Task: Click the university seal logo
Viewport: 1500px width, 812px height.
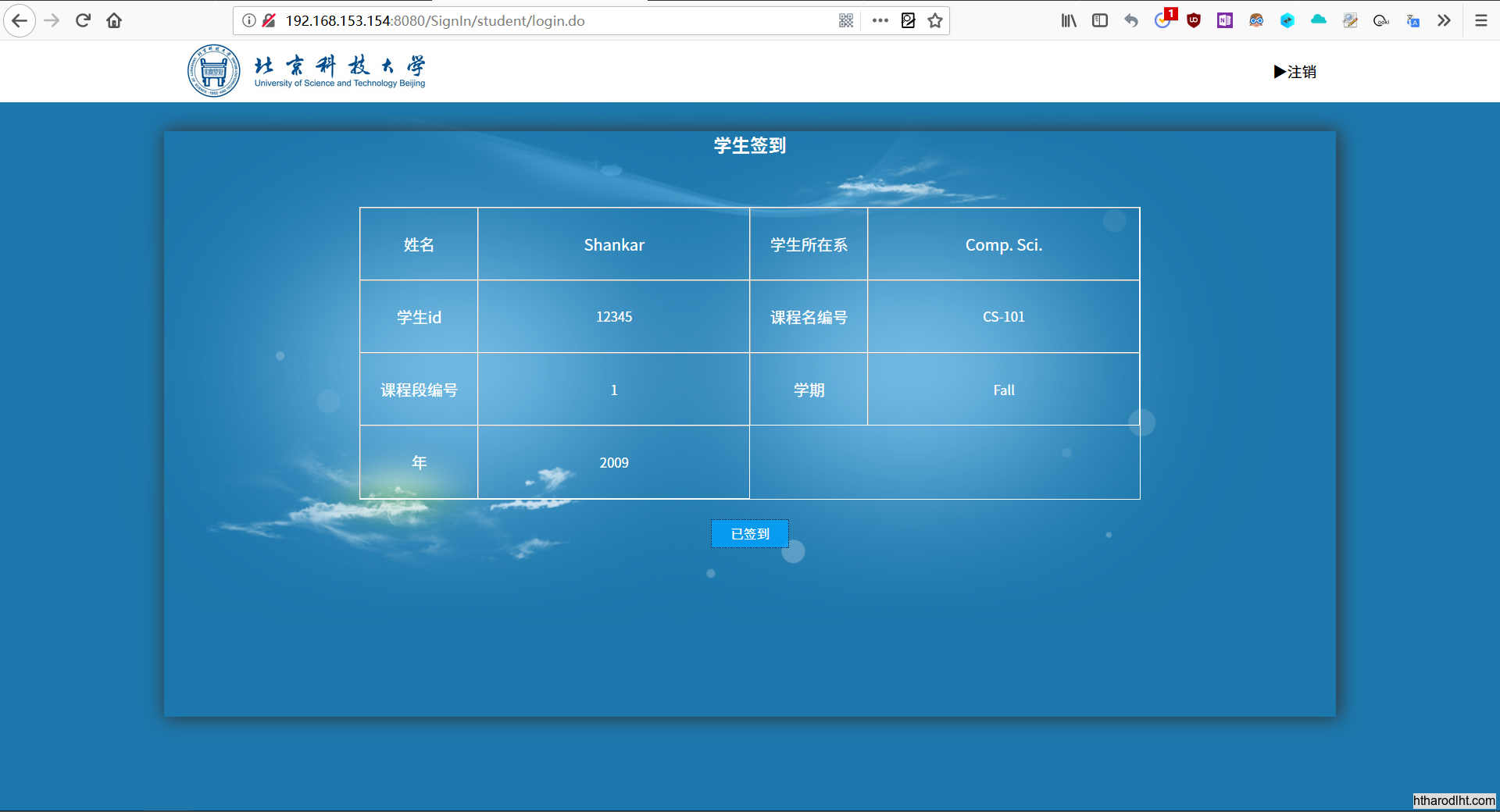Action: [x=213, y=71]
